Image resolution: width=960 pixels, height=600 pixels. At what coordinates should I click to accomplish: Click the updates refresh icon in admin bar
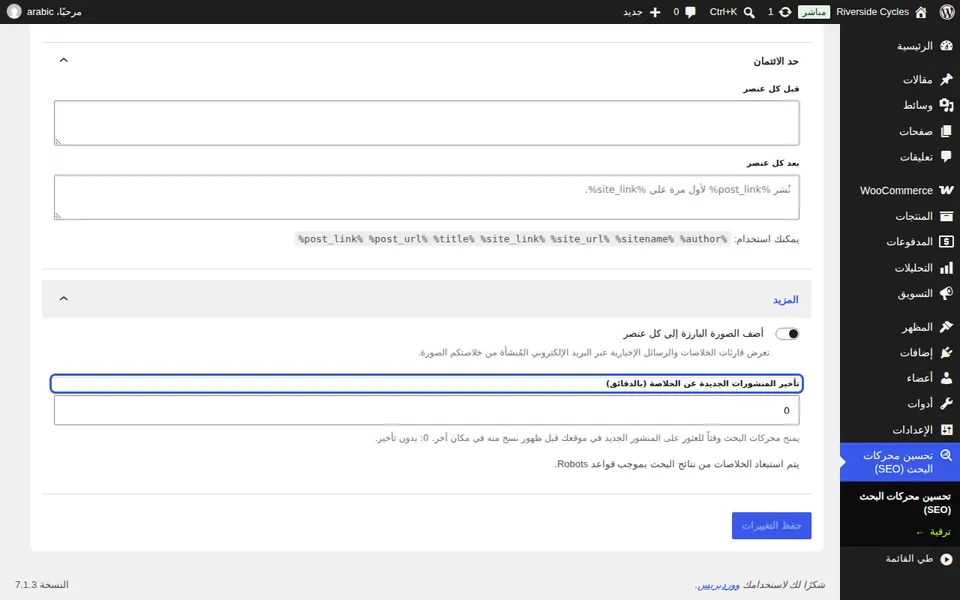(x=785, y=12)
